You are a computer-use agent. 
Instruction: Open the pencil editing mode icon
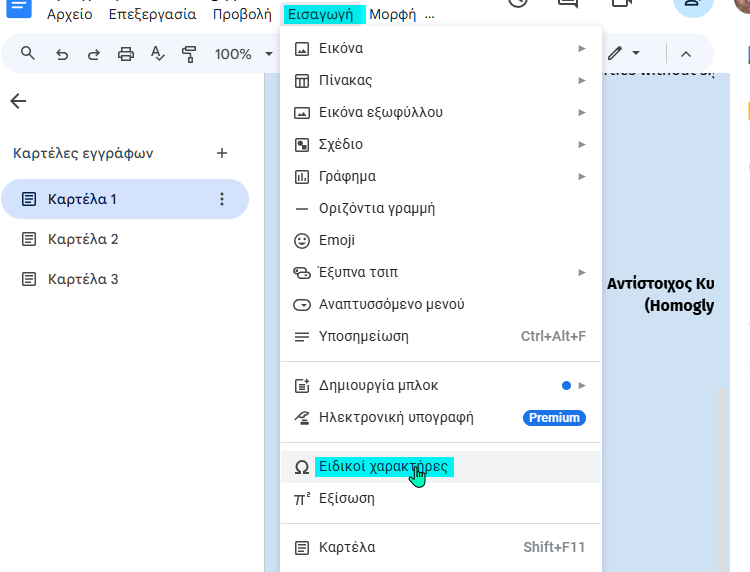[615, 53]
